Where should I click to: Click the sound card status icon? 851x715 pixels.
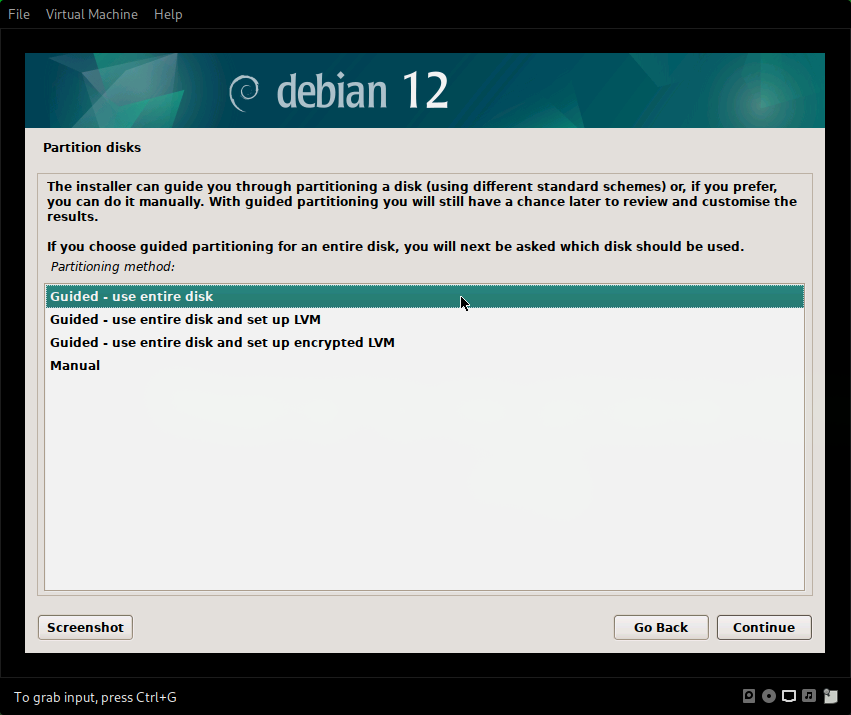(809, 696)
